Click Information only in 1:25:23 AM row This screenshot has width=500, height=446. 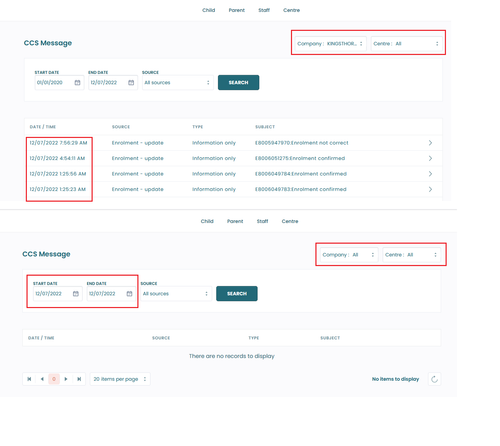[x=214, y=189]
